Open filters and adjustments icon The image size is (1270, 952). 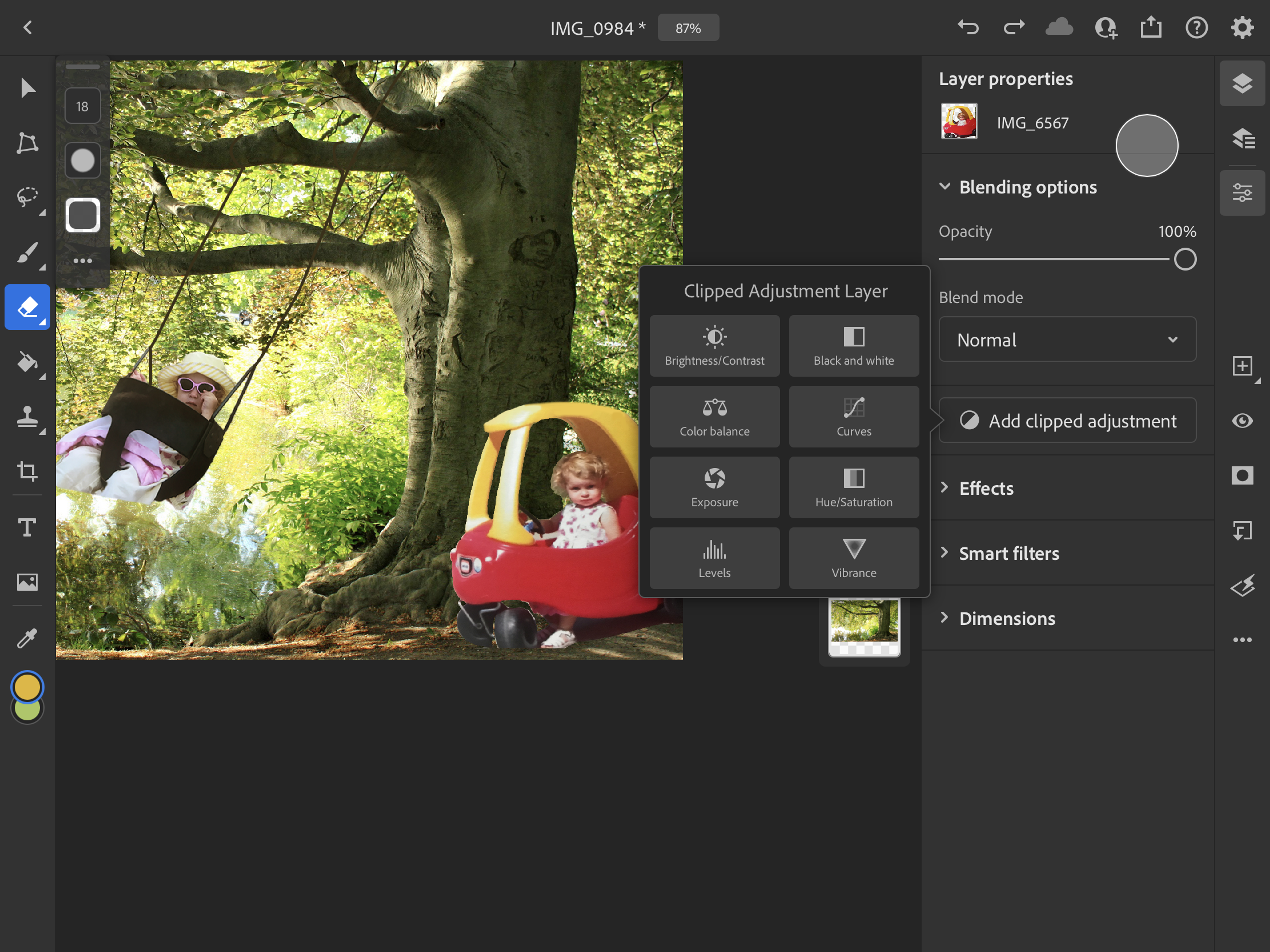[1242, 586]
